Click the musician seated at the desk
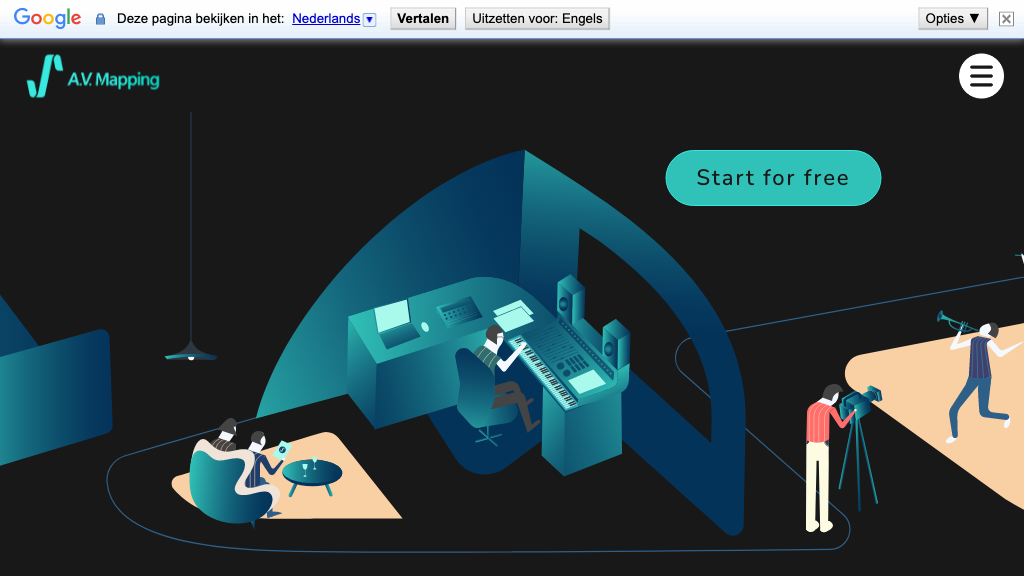1024x576 pixels. (498, 370)
